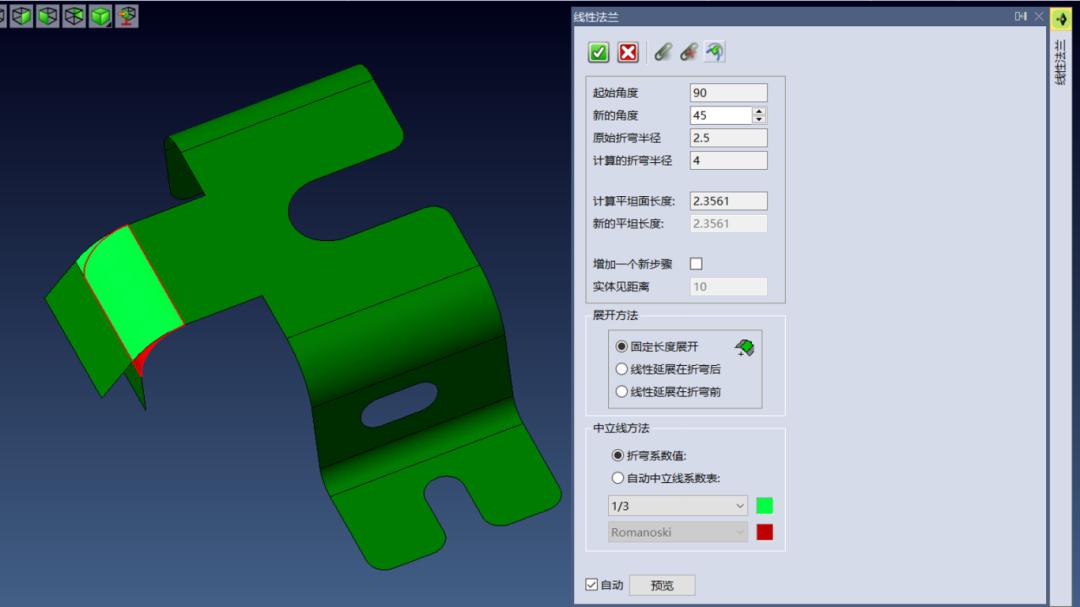Select the 折弯系数值 radio option
Image resolution: width=1080 pixels, height=607 pixels.
617,455
